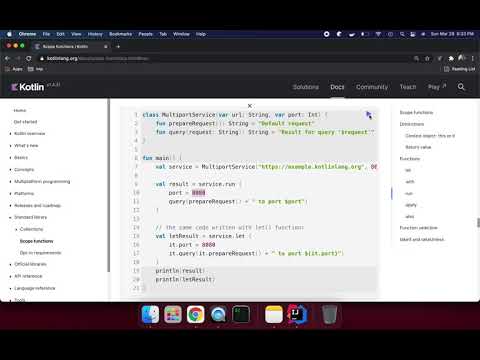The image size is (480, 360).
Task: Expand the Concepts section
Action: (x=10, y=170)
